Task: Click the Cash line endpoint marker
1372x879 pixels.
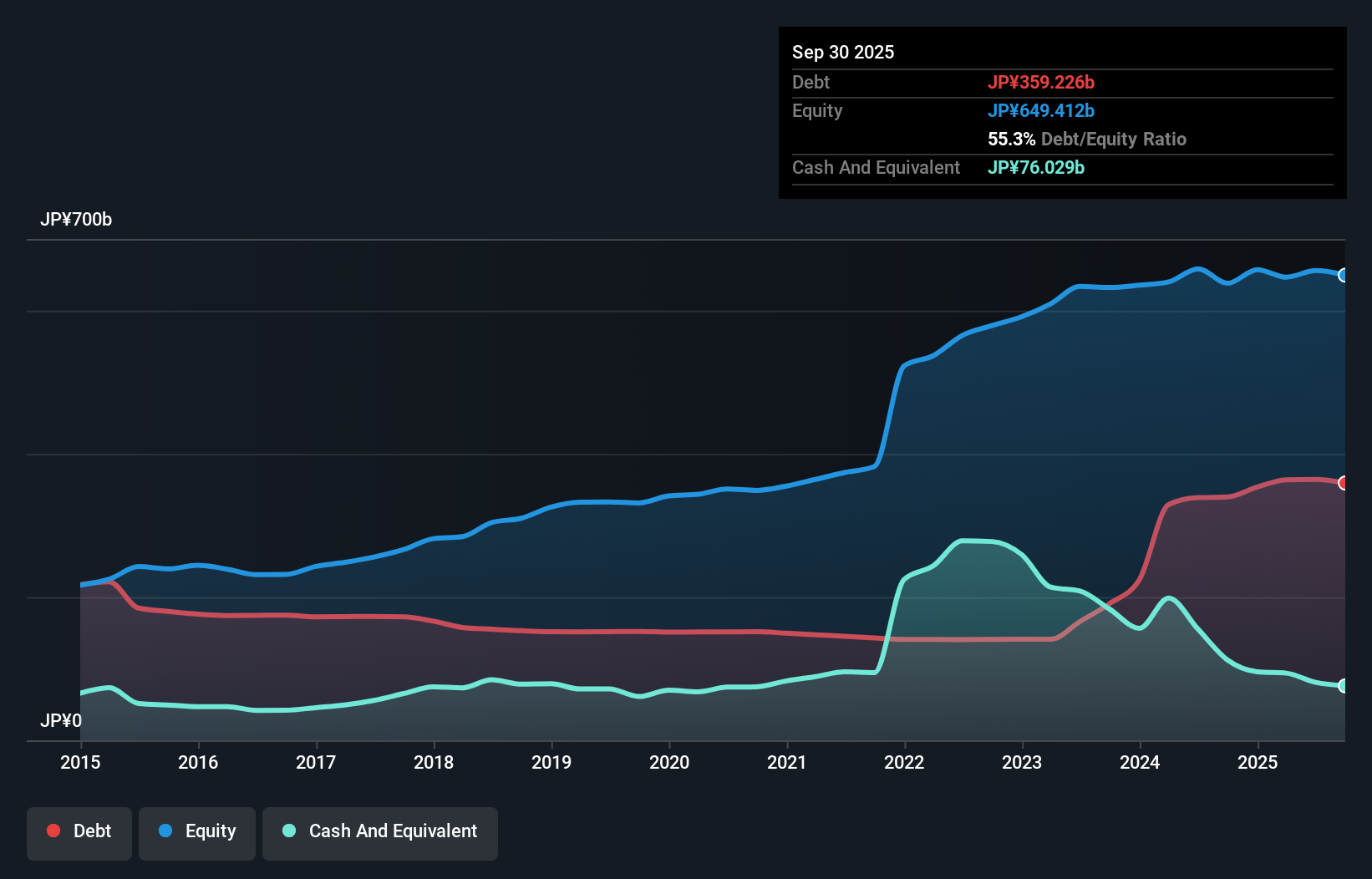Action: (x=1343, y=686)
